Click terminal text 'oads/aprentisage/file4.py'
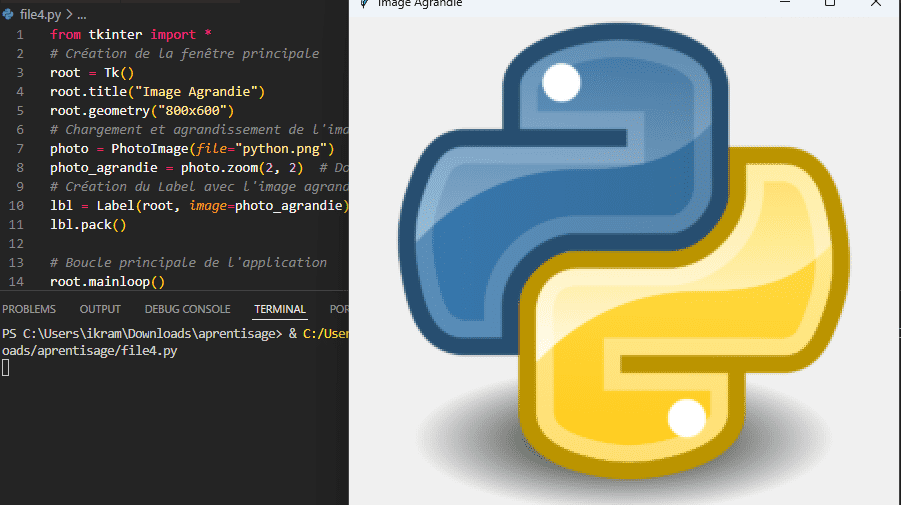 pos(90,350)
